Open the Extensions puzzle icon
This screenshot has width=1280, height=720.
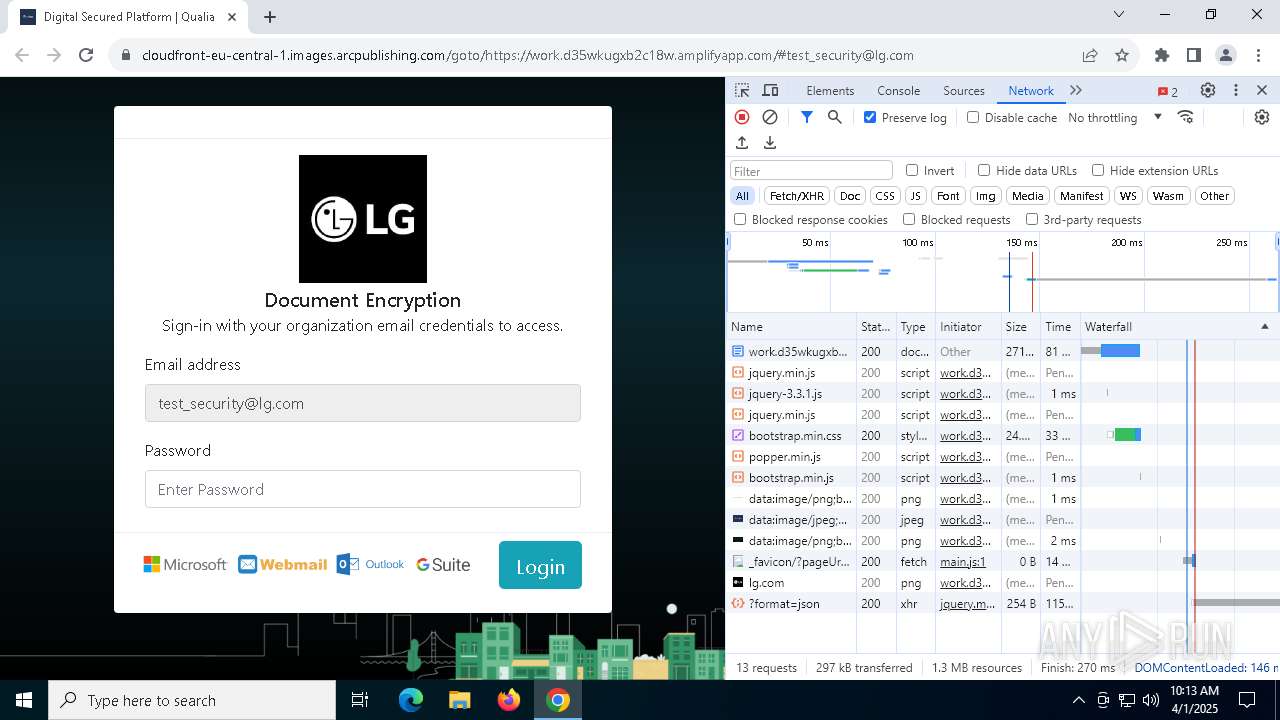pos(1162,55)
